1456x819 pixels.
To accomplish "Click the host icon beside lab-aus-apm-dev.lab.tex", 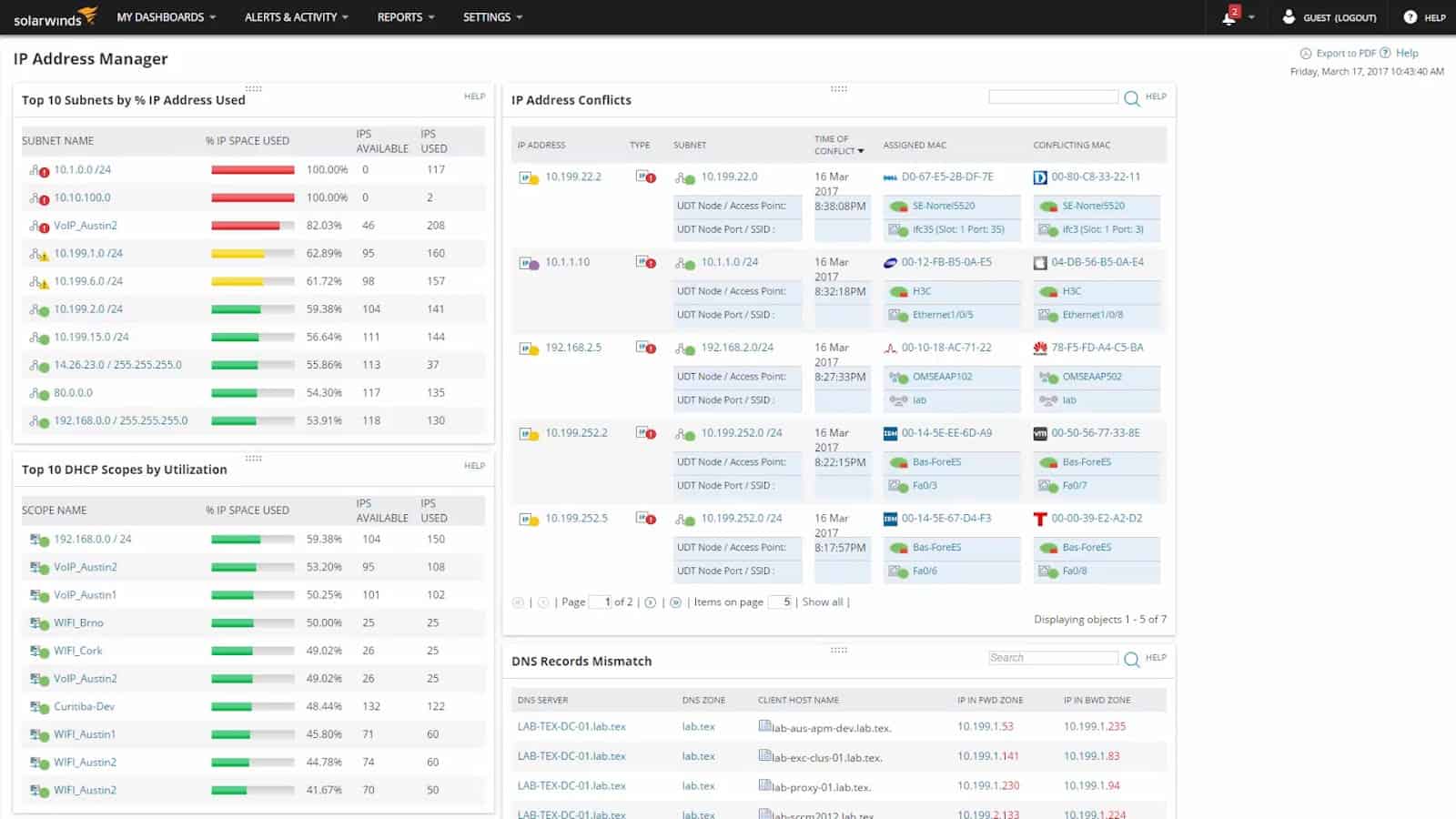I will 764,726.
